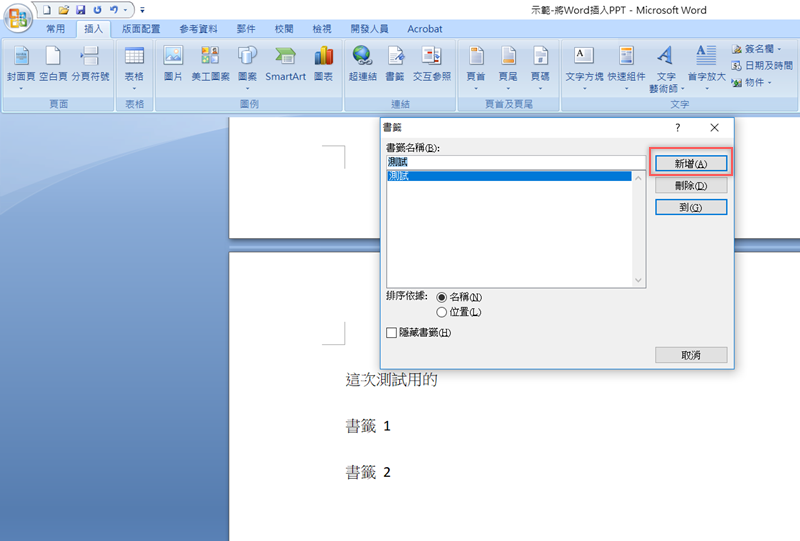Expand quick access toolbar customize arrow
The height and width of the screenshot is (541, 800).
(x=142, y=10)
